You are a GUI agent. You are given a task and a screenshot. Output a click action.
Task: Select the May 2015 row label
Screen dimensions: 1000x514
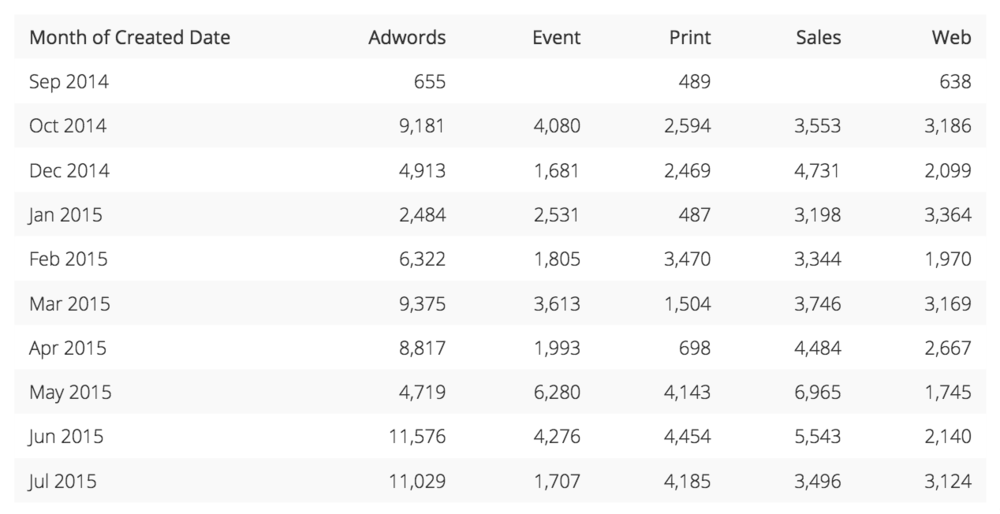tap(70, 392)
